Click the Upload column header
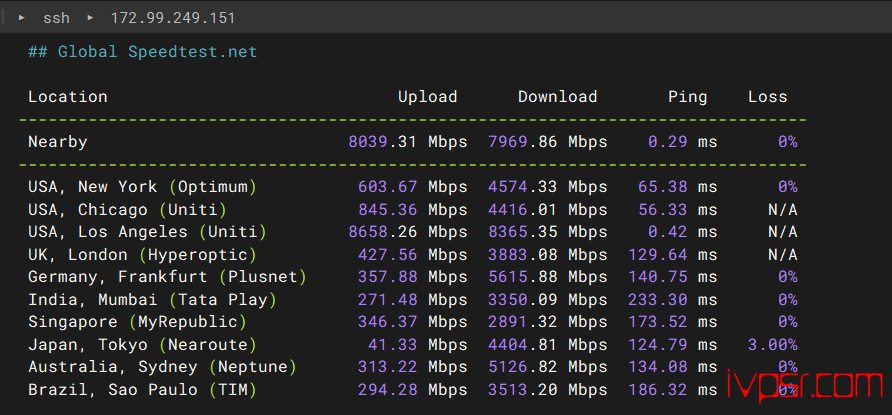892x415 pixels. click(x=428, y=97)
